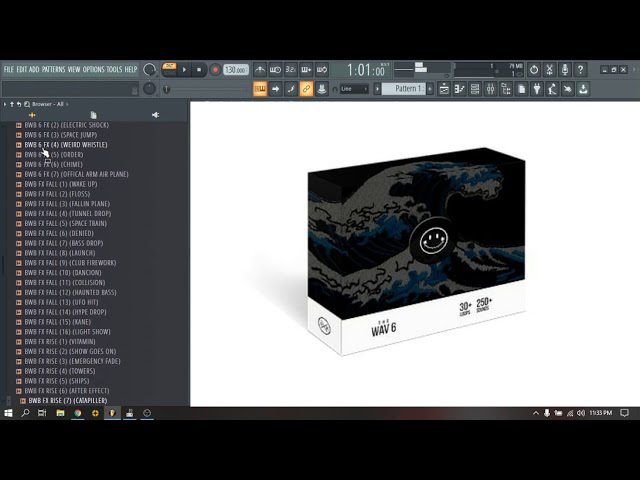Open the pattern selector left arrow
This screenshot has height=480, width=640.
[377, 89]
